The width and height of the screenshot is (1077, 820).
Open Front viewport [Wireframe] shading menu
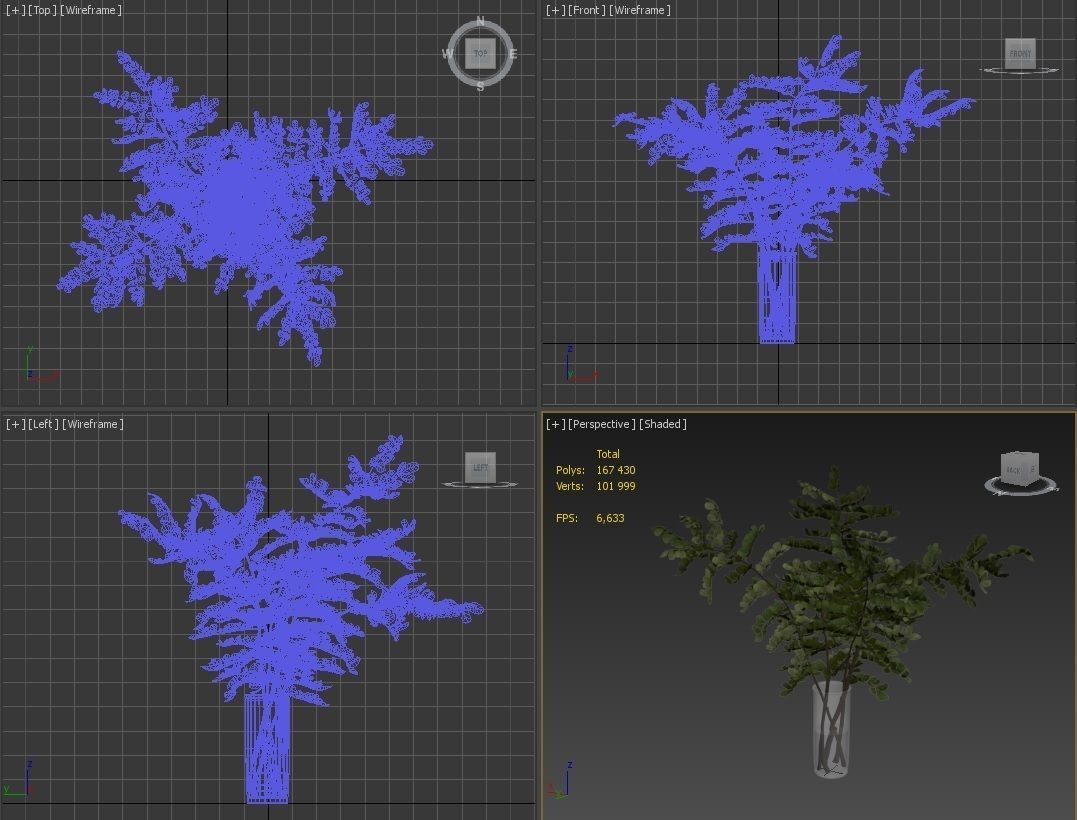(639, 10)
